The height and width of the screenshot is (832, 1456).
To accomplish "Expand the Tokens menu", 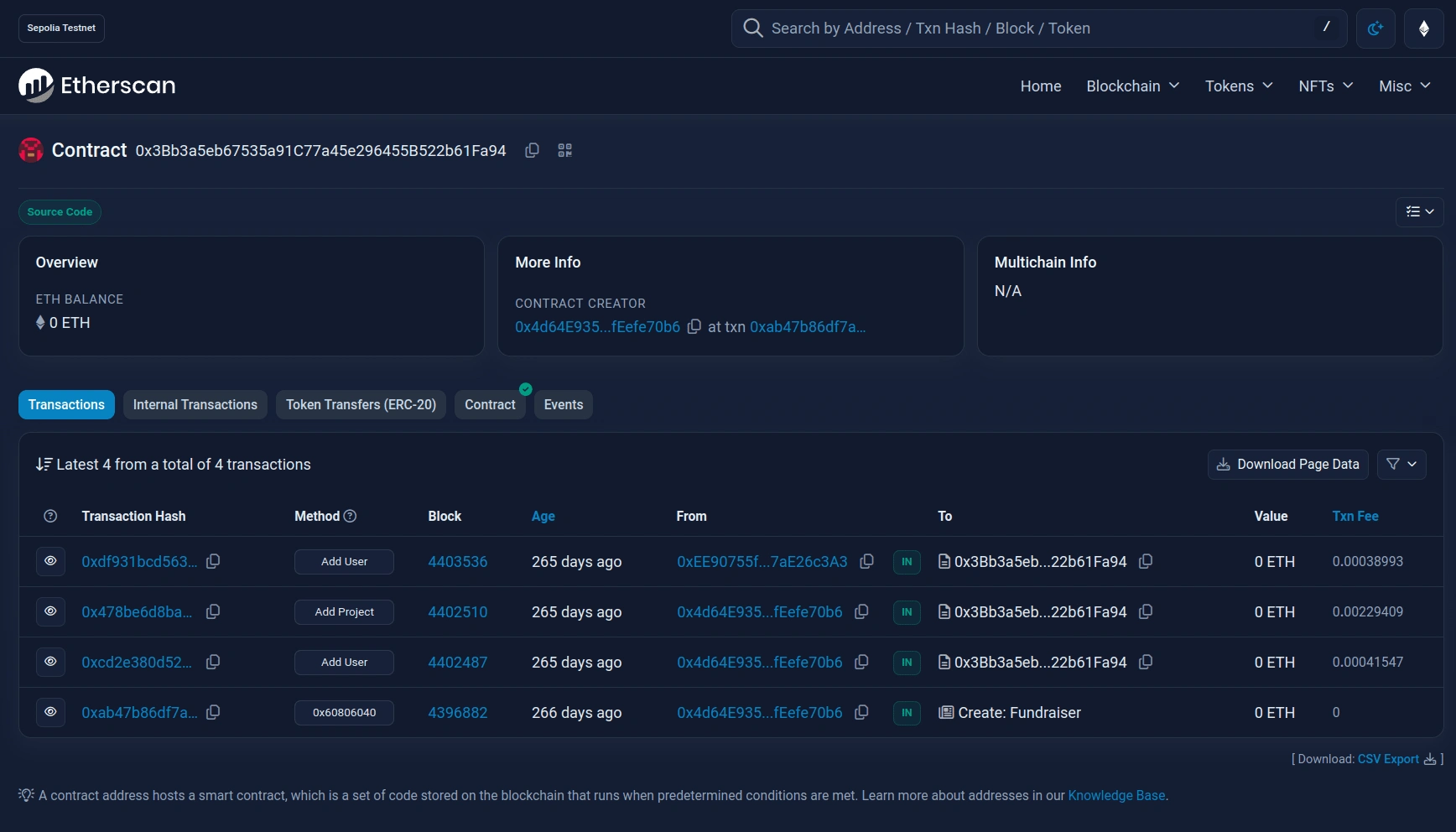I will (x=1239, y=86).
